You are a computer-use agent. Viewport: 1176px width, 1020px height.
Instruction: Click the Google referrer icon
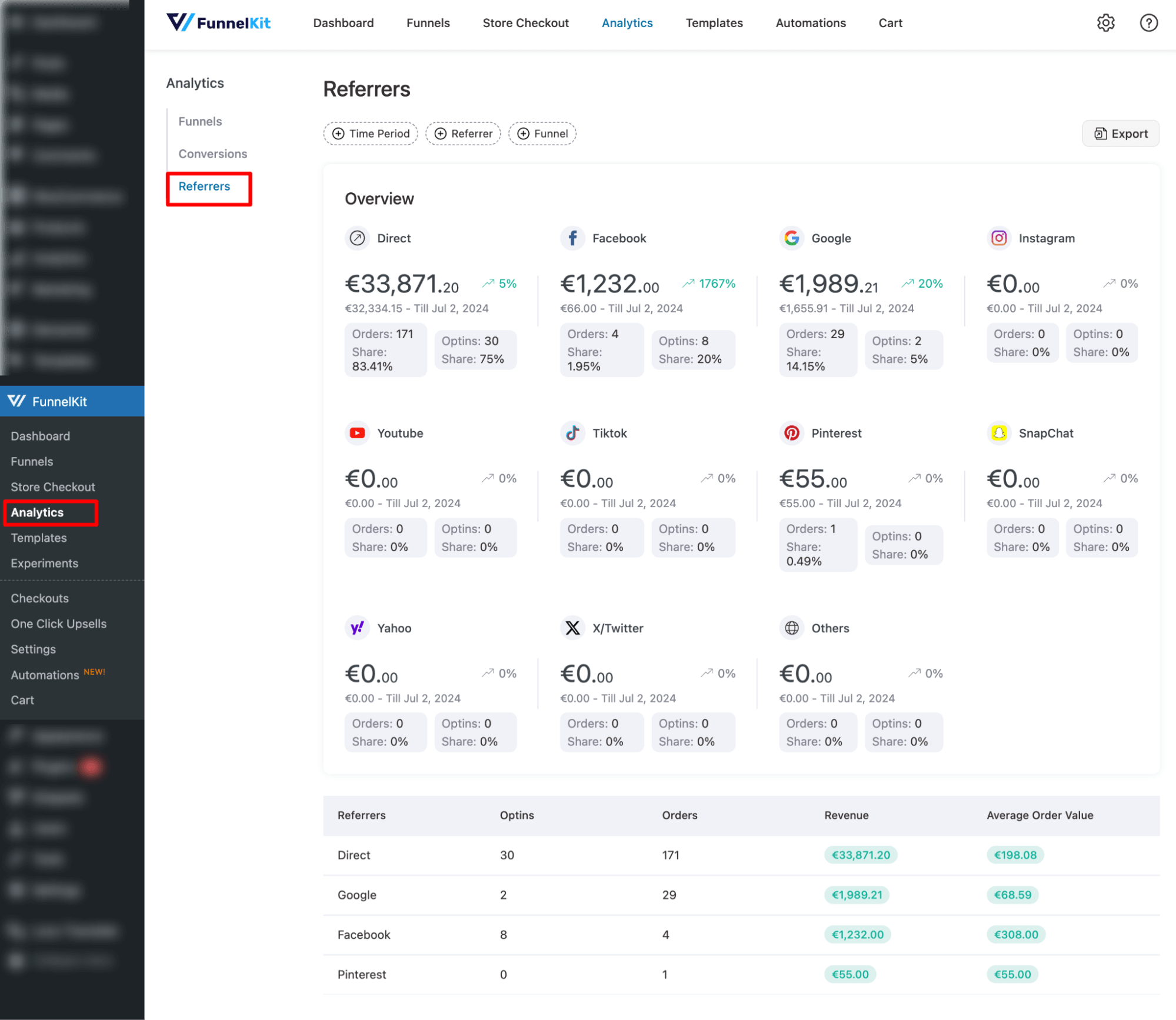pos(791,238)
